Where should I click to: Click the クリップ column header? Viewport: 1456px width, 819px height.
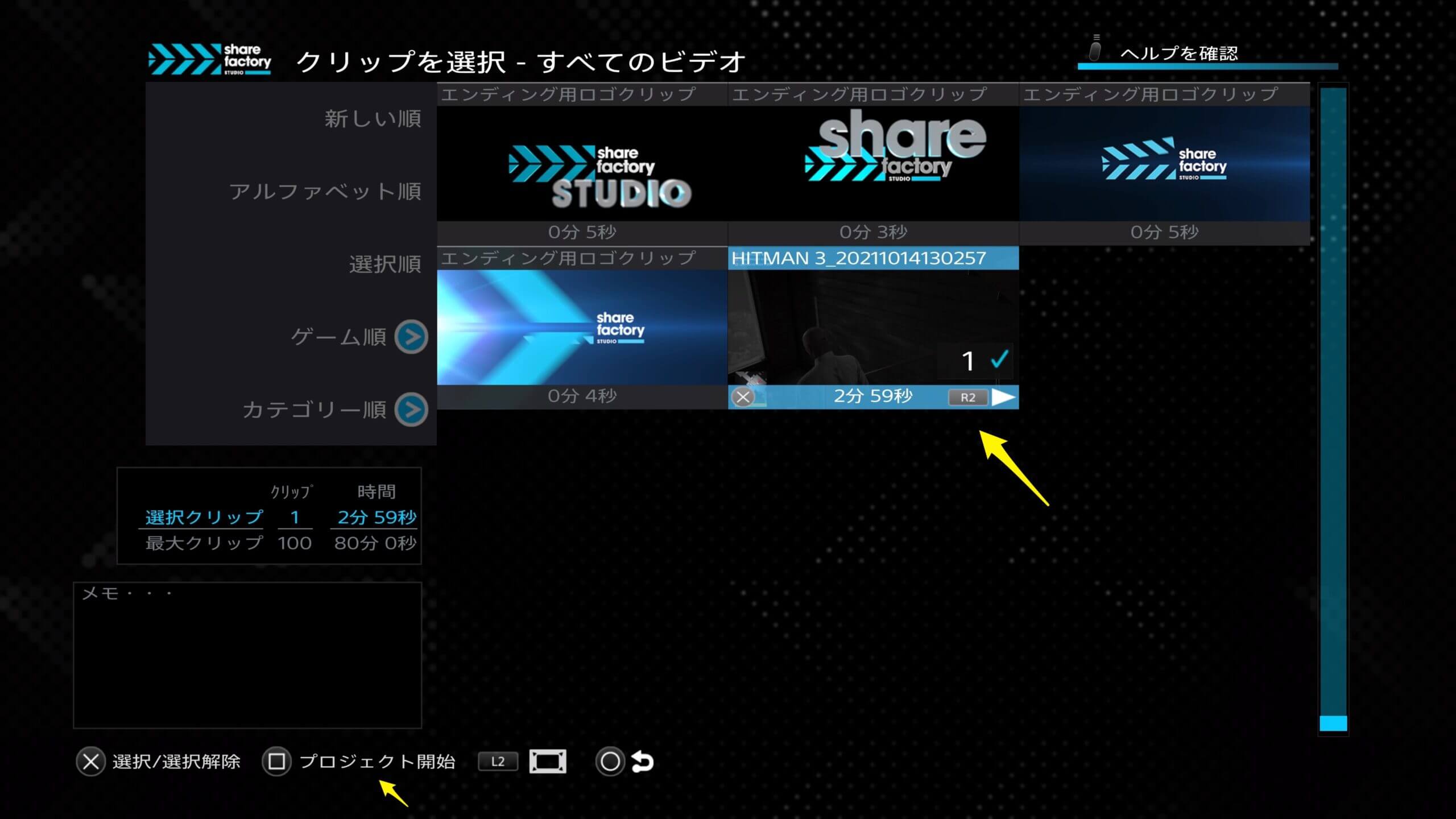(x=292, y=491)
